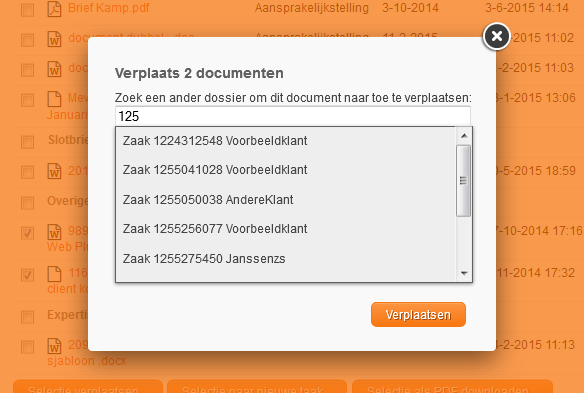
Task: Uncheck the checked box in the 17:16 row
Action: pos(27,233)
